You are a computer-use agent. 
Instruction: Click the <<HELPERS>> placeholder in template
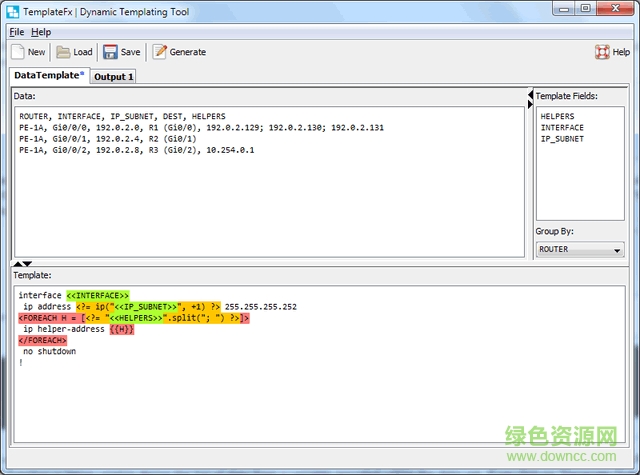(x=136, y=318)
